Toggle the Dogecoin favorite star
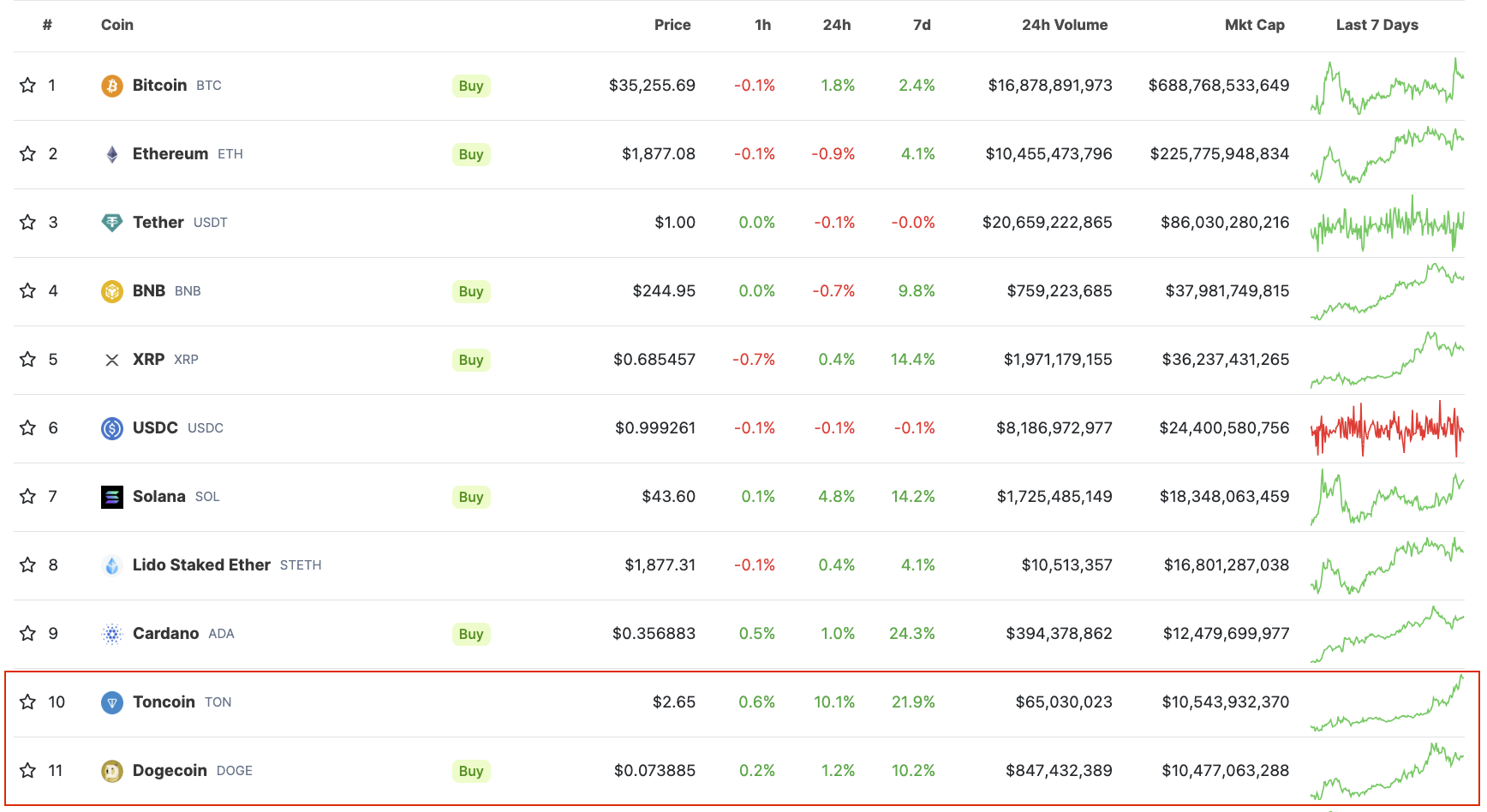The width and height of the screenshot is (1487, 812). [x=27, y=770]
